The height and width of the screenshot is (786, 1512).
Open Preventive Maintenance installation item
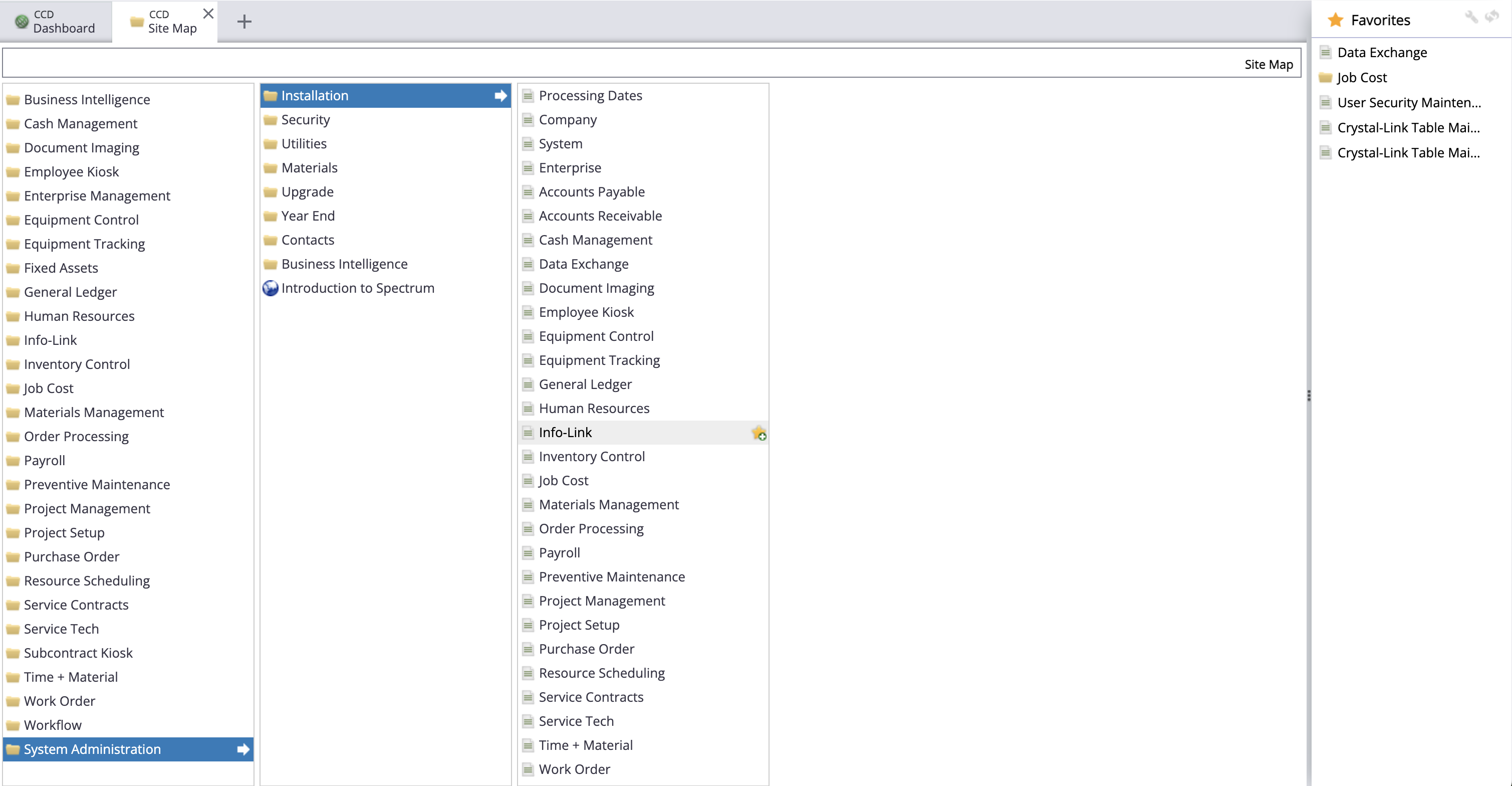pyautogui.click(x=612, y=577)
